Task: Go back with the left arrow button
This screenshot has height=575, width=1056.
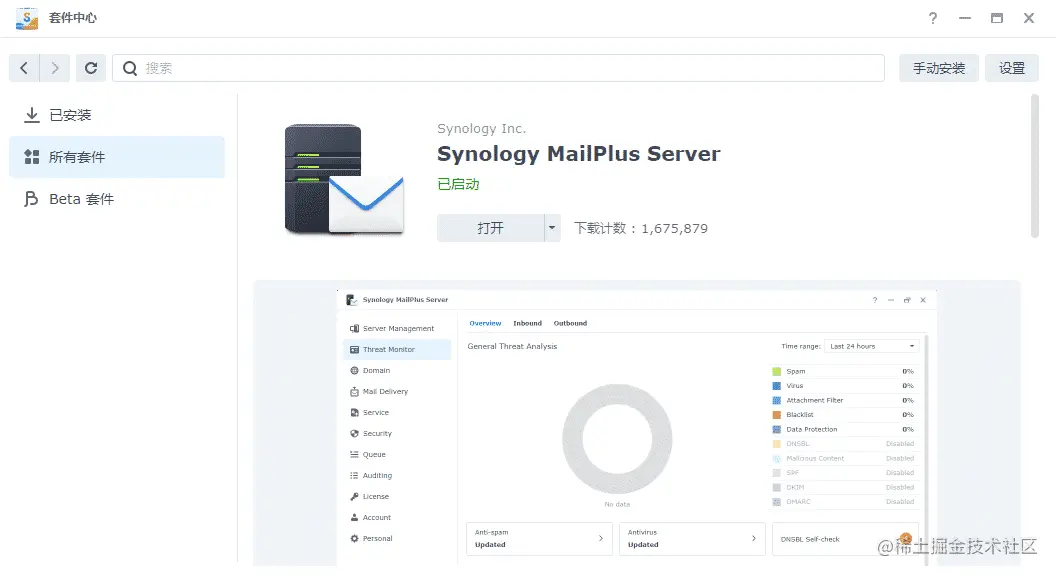Action: pos(24,68)
